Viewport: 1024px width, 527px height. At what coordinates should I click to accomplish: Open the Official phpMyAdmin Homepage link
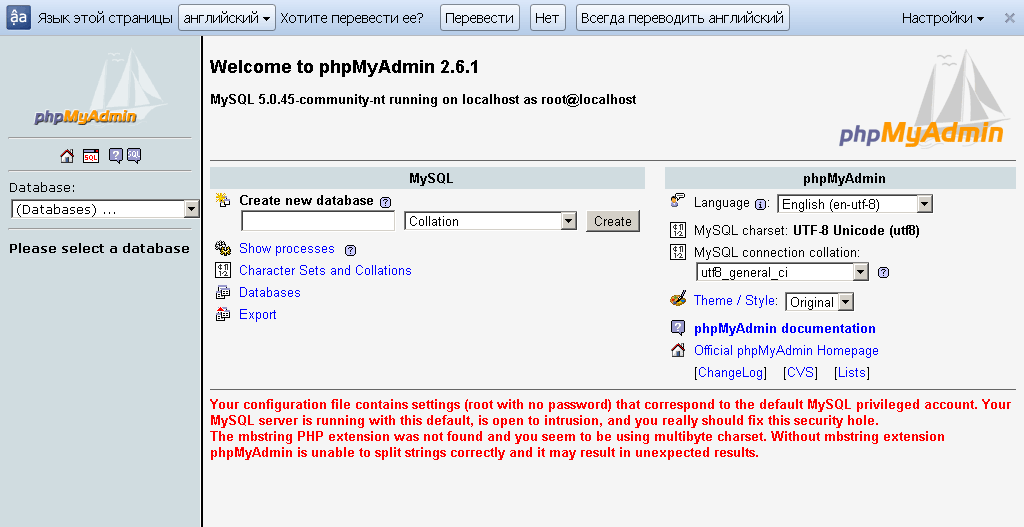786,351
